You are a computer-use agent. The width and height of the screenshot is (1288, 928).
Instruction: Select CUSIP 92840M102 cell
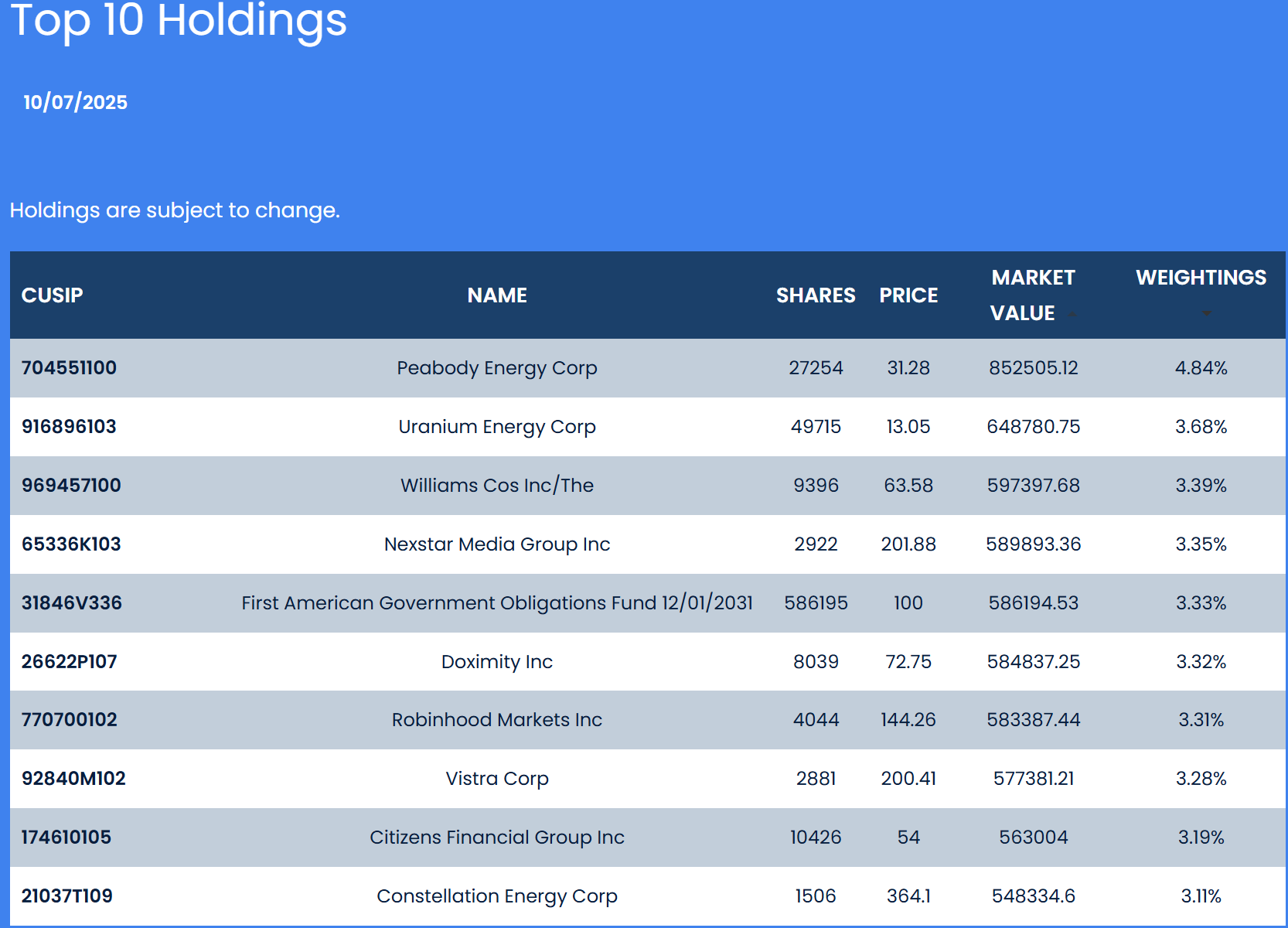tap(73, 779)
